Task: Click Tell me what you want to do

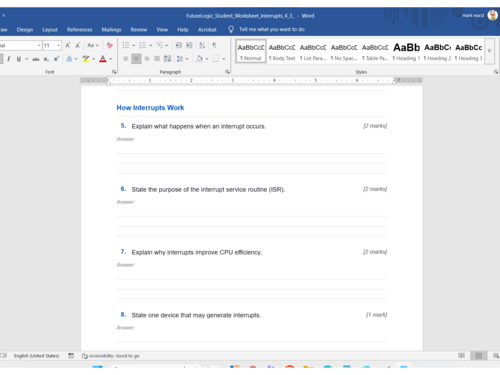Action: coord(272,29)
